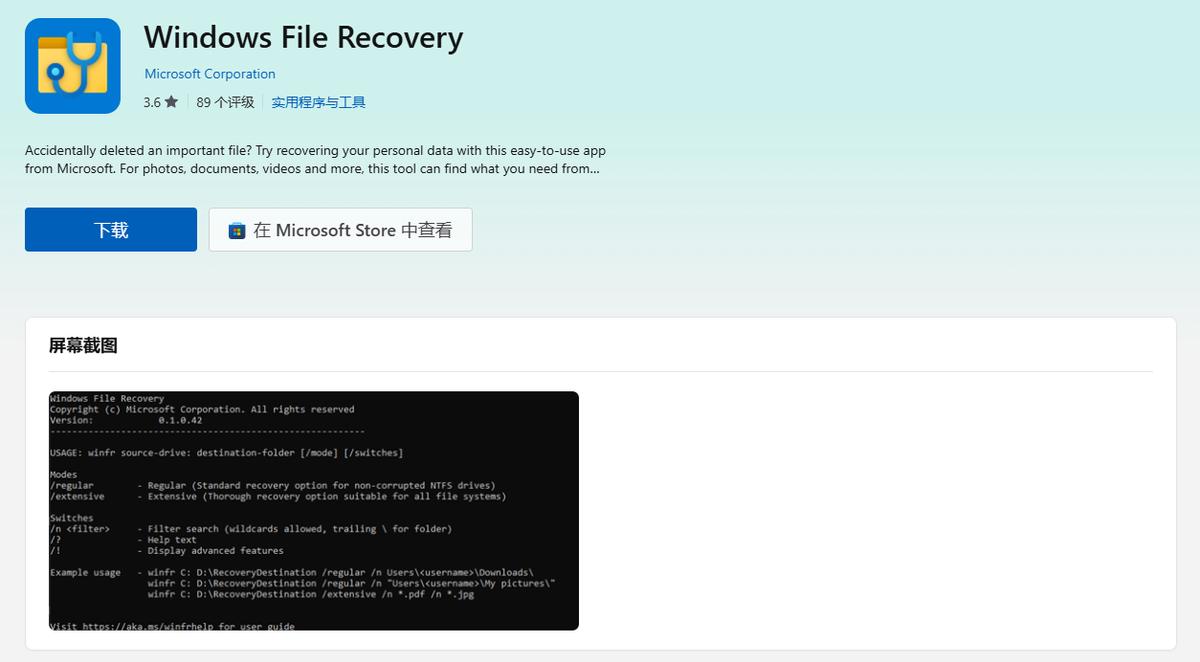Image resolution: width=1200 pixels, height=662 pixels.
Task: Click the Windows File Recovery app icon
Action: point(73,66)
